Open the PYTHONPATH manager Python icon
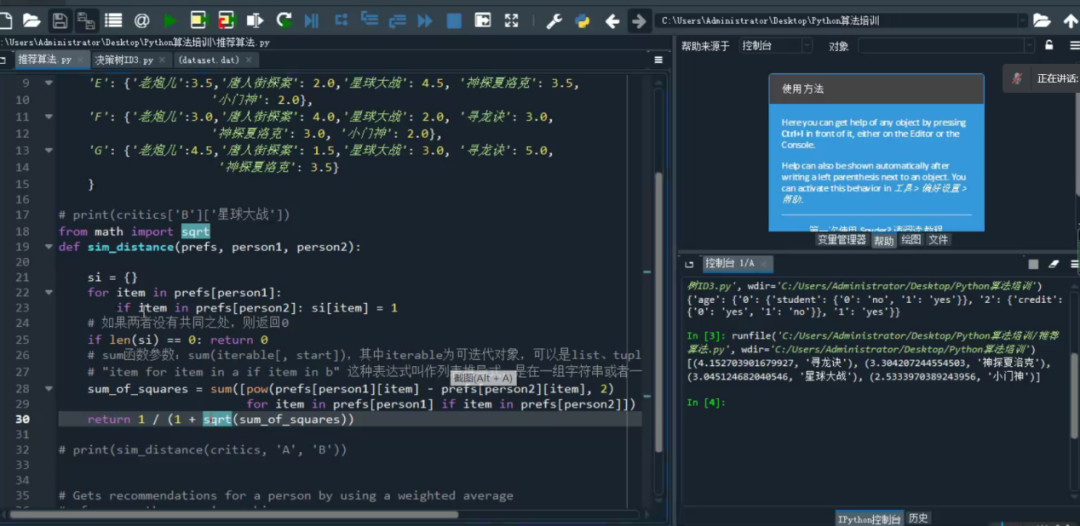 (581, 20)
